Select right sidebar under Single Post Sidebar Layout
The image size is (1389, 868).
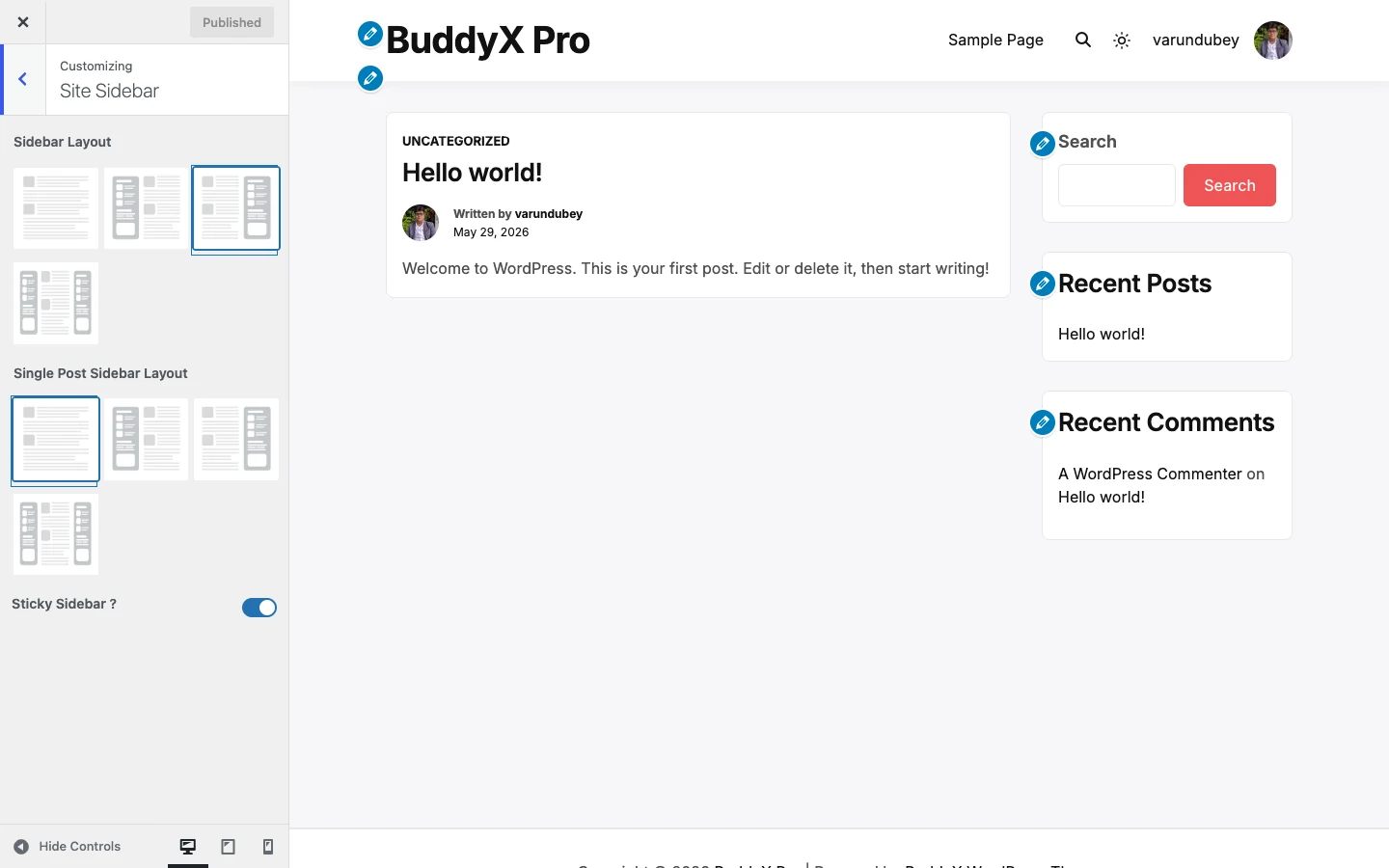pyautogui.click(x=236, y=439)
